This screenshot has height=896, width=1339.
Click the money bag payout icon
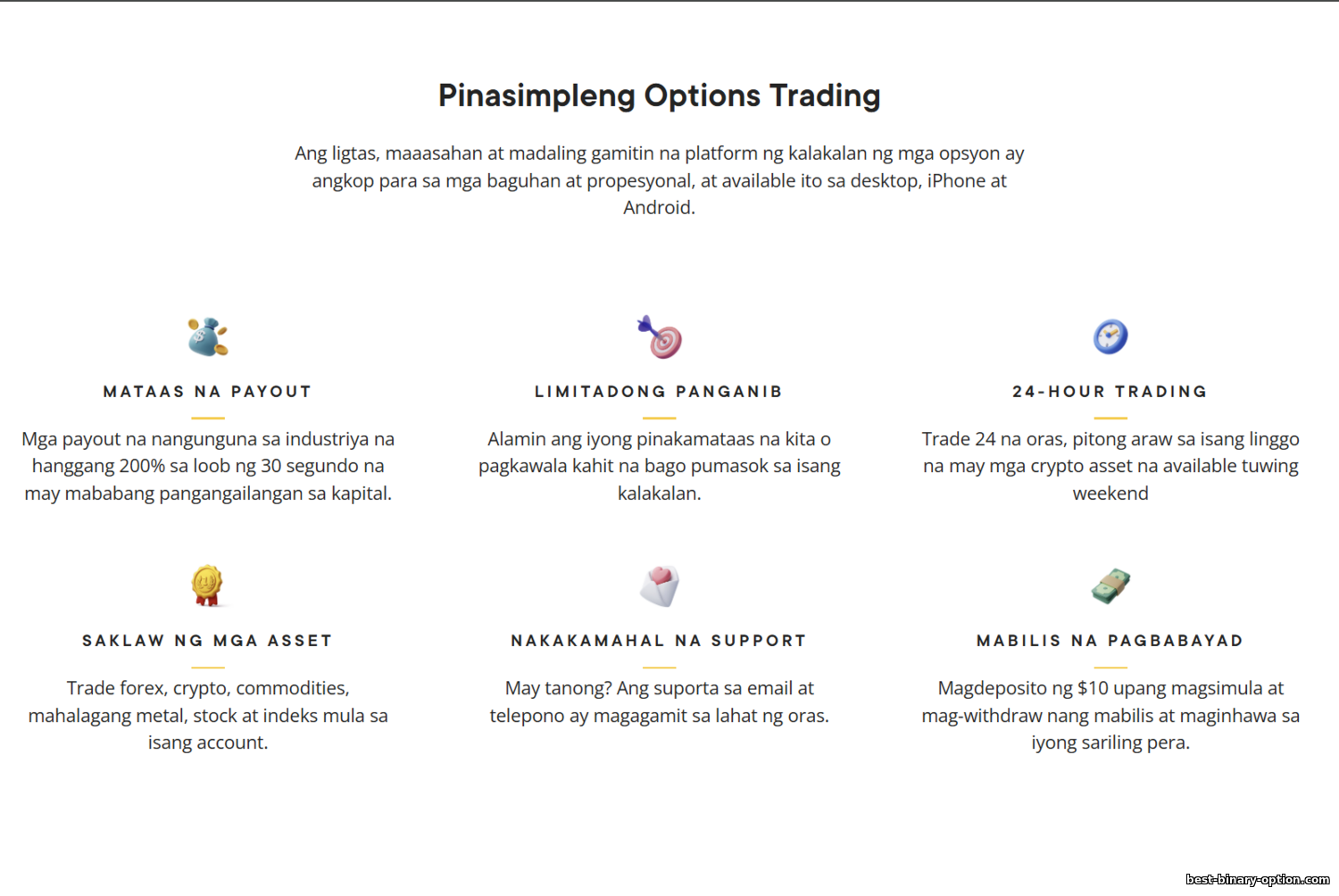208,337
